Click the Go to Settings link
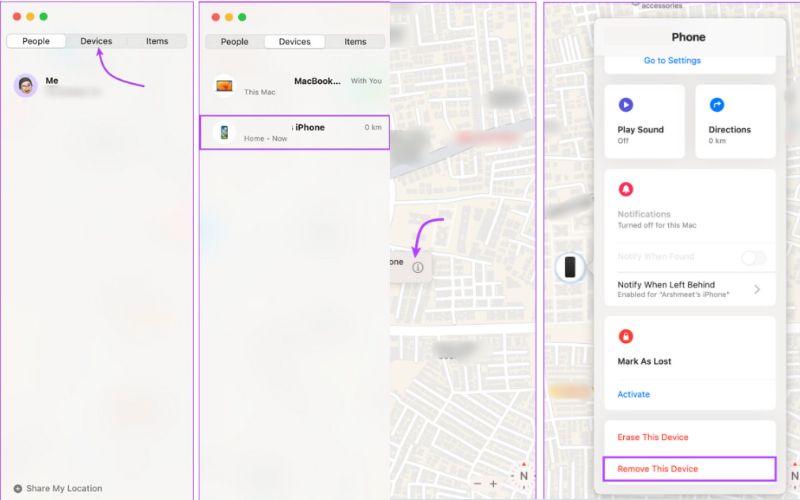Viewport: 800px width, 500px height. [672, 61]
